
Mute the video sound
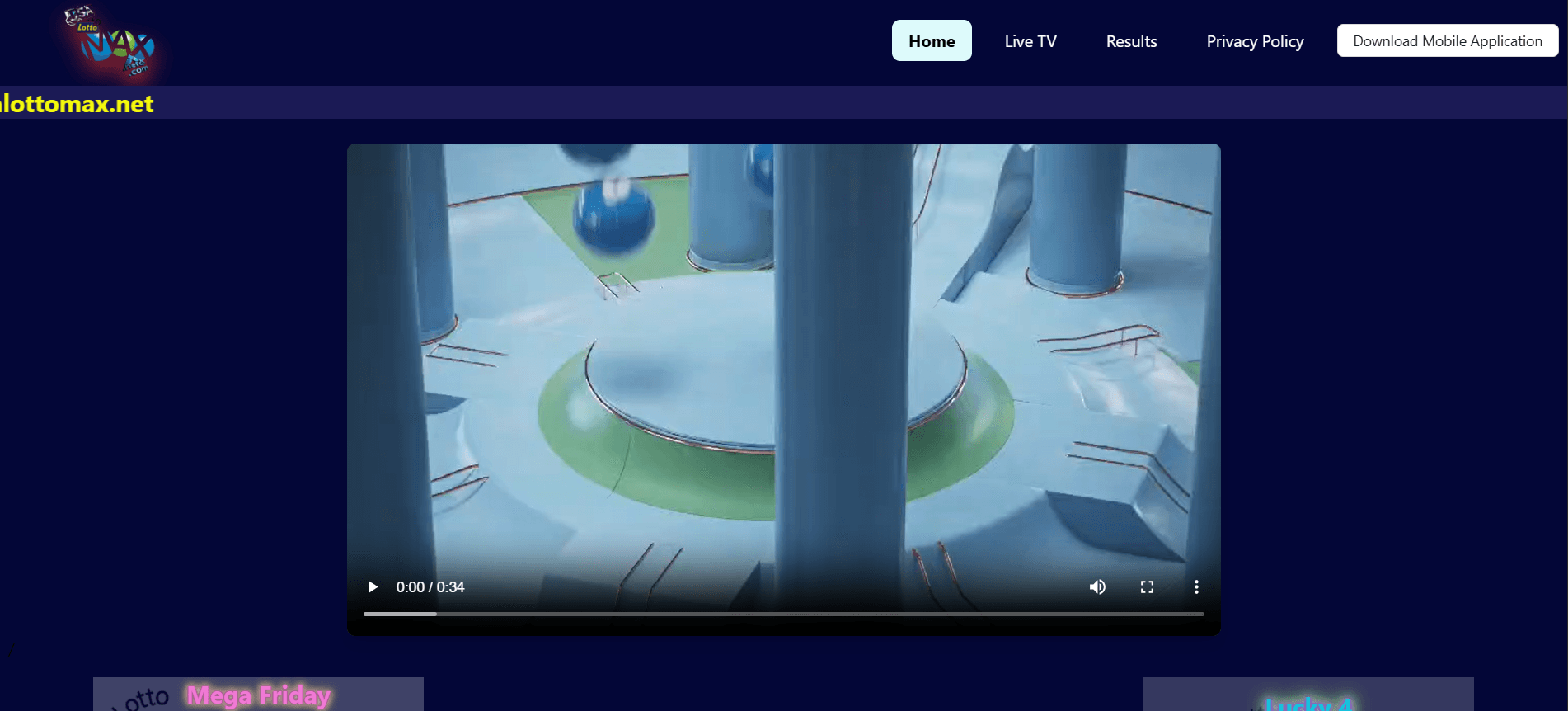(1097, 586)
